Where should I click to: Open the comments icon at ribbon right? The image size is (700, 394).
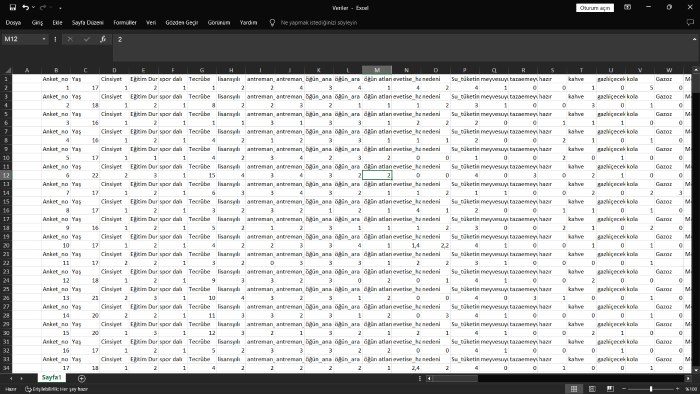click(x=690, y=22)
